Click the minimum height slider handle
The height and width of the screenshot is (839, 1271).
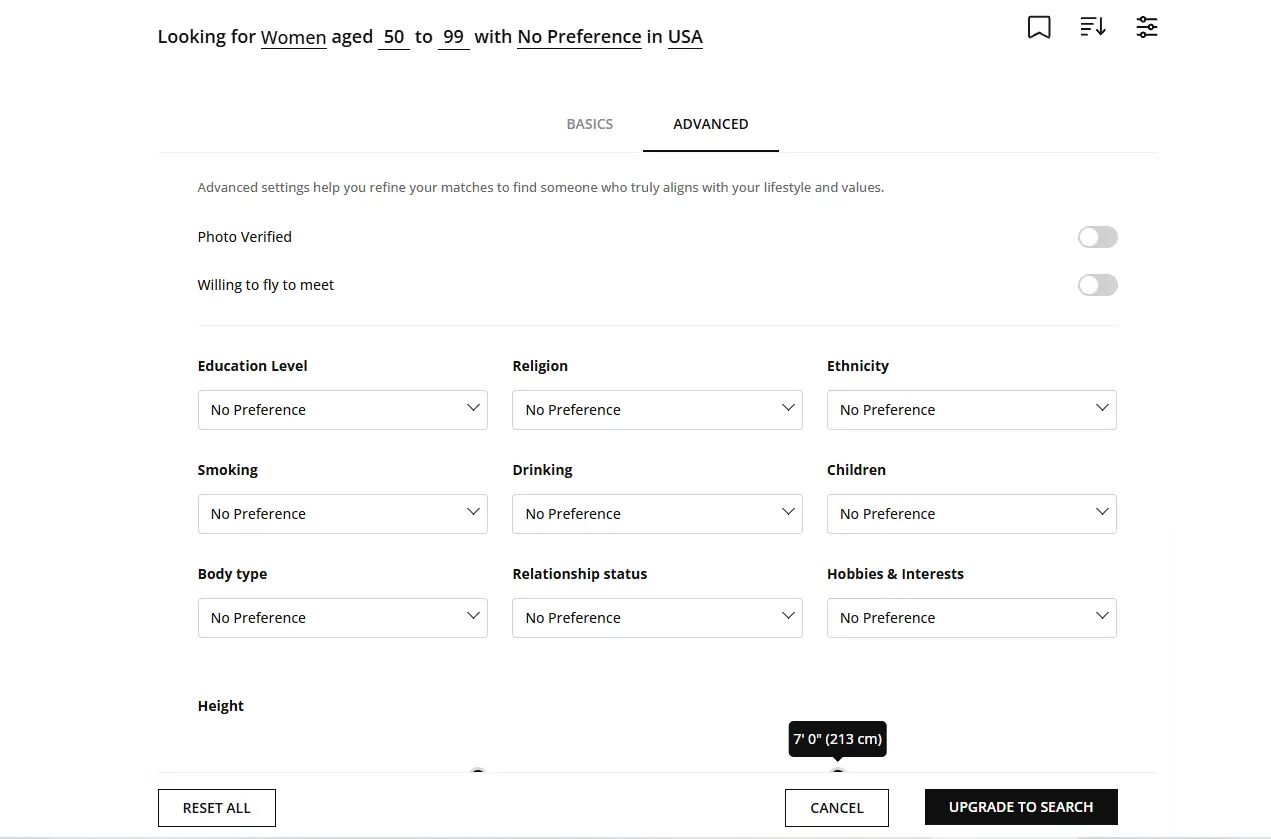(478, 770)
